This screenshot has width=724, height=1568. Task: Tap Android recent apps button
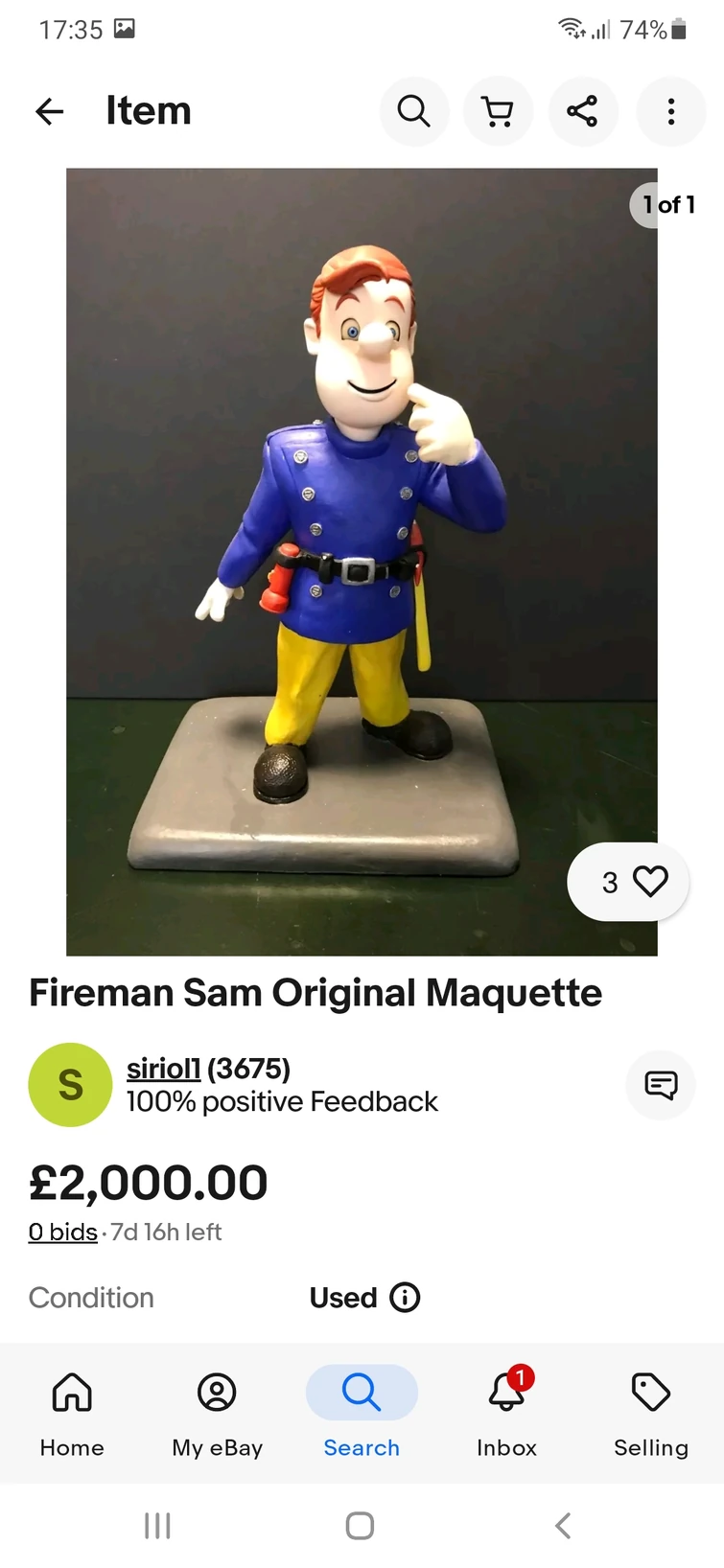point(157,1525)
